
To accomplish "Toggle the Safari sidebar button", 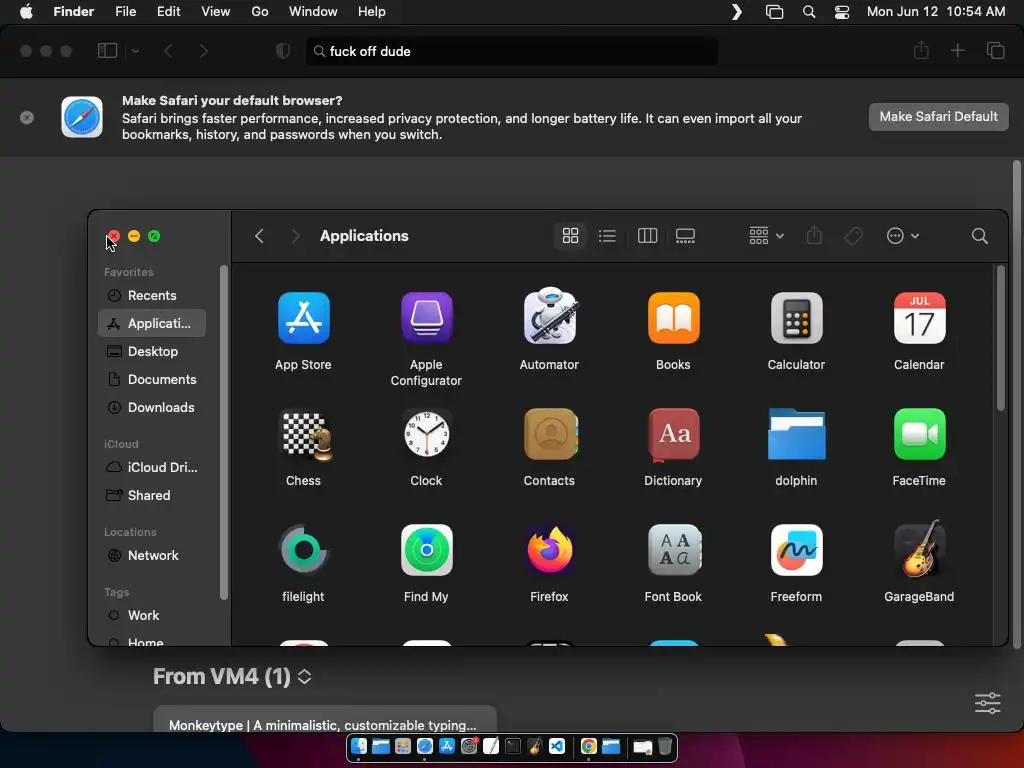I will pos(107,51).
